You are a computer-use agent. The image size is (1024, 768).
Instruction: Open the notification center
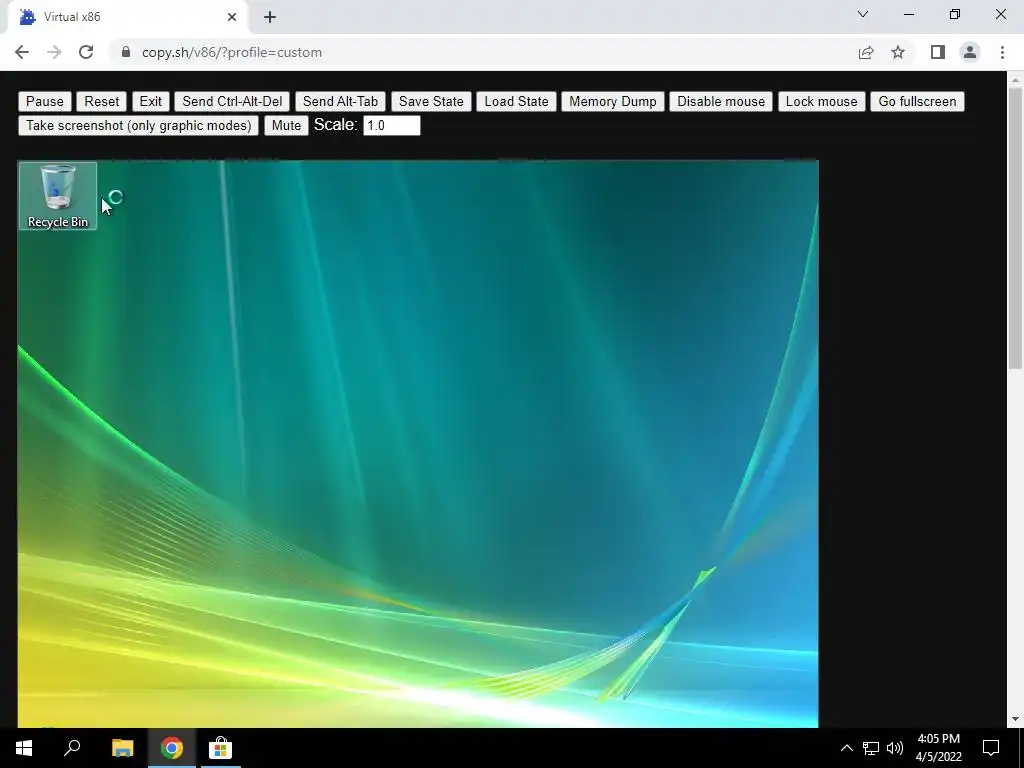coord(991,748)
